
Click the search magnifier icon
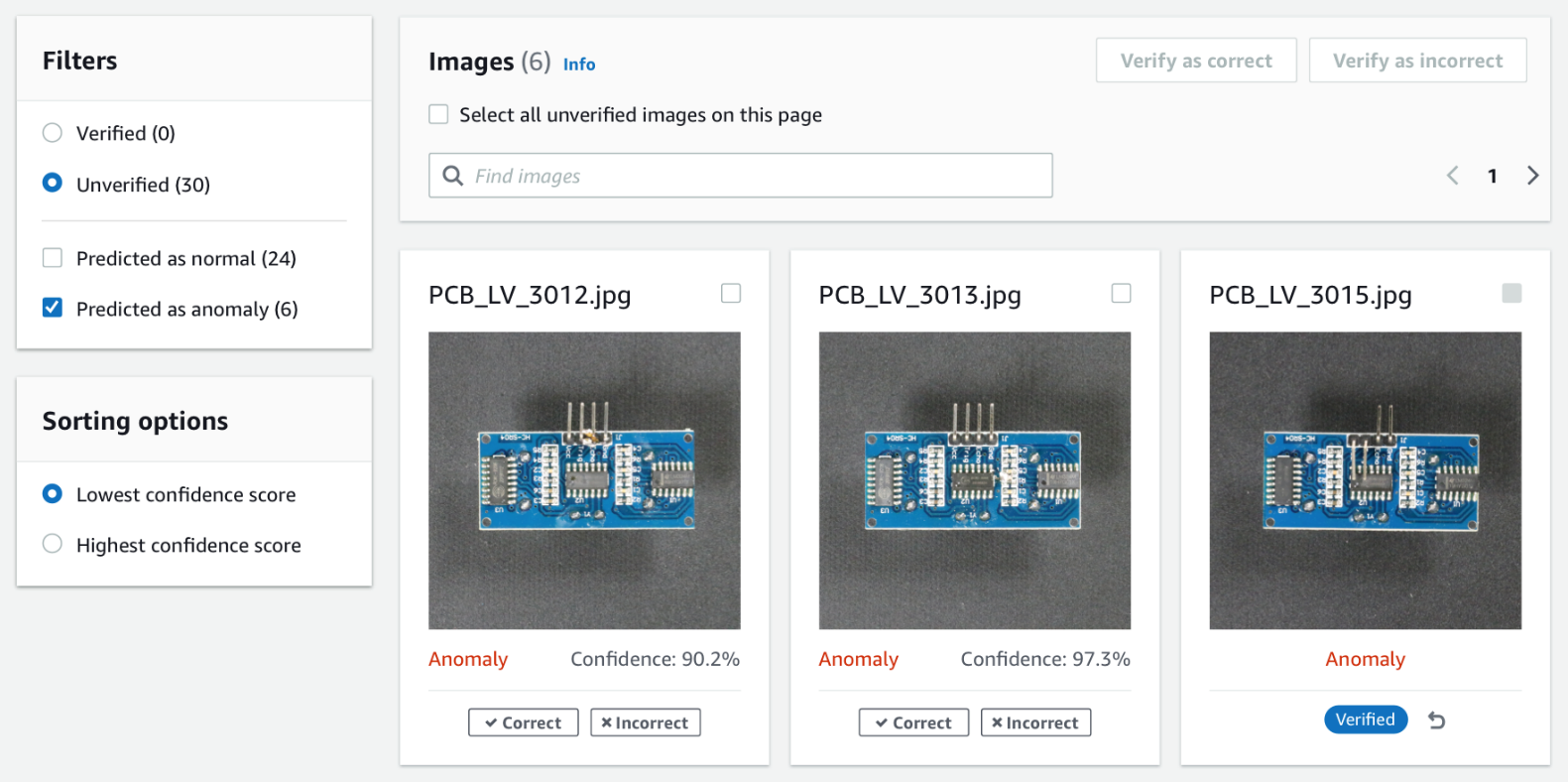(453, 176)
